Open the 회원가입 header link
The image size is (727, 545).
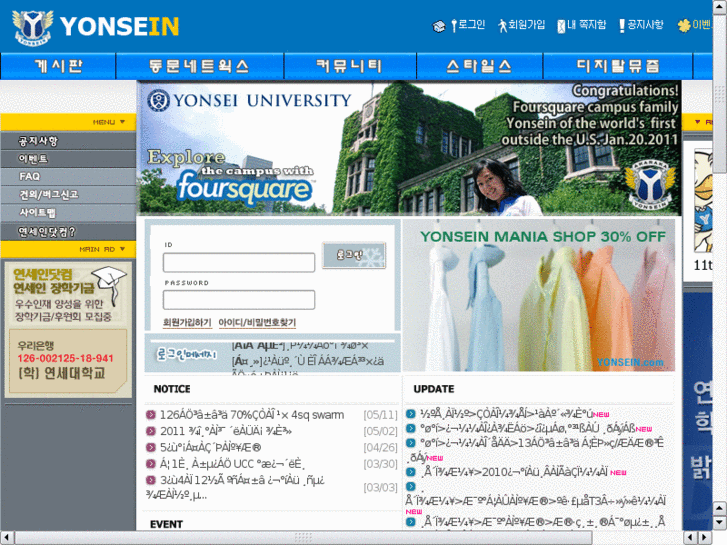pos(526,25)
